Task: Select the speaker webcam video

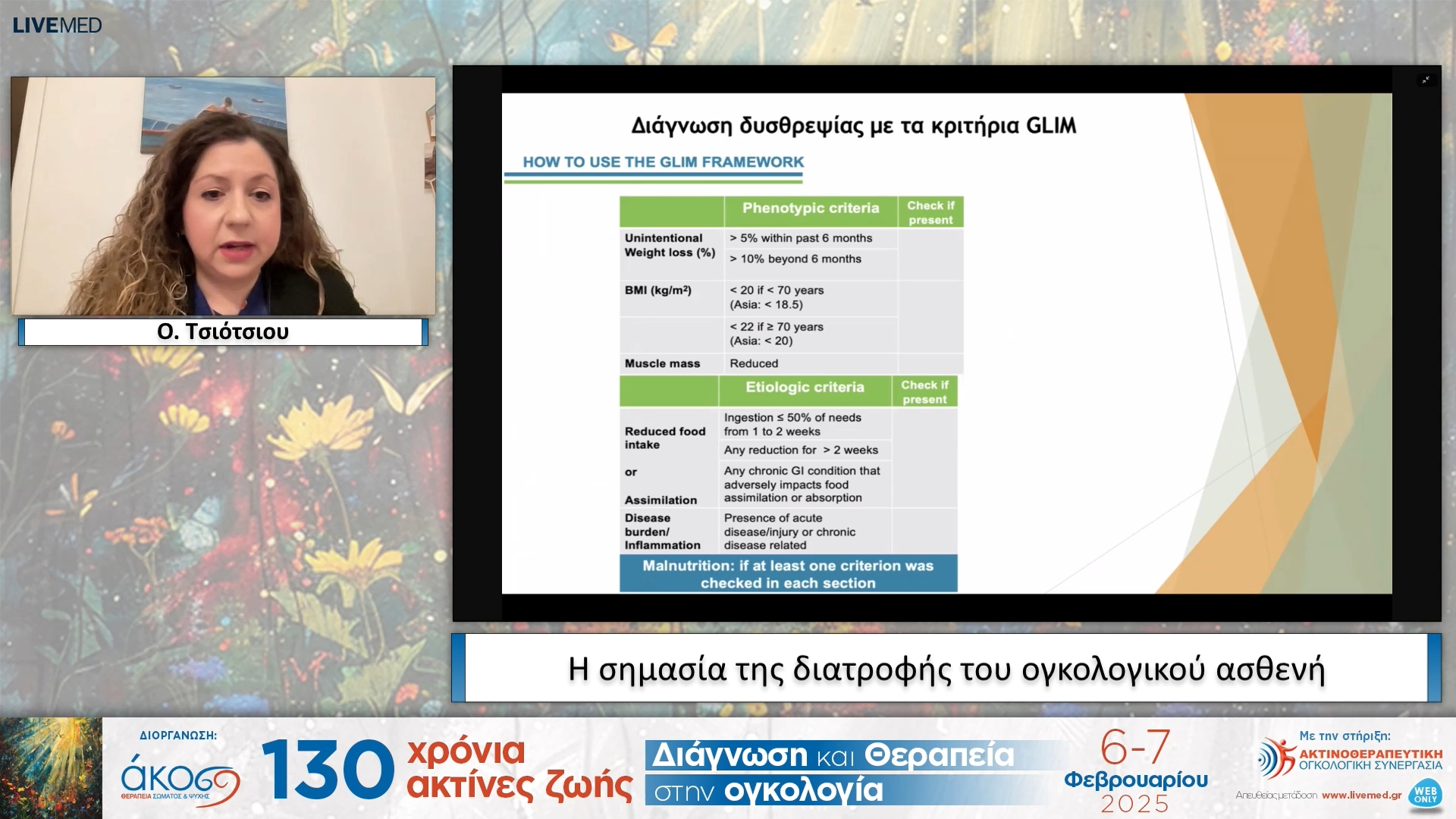Action: click(223, 196)
